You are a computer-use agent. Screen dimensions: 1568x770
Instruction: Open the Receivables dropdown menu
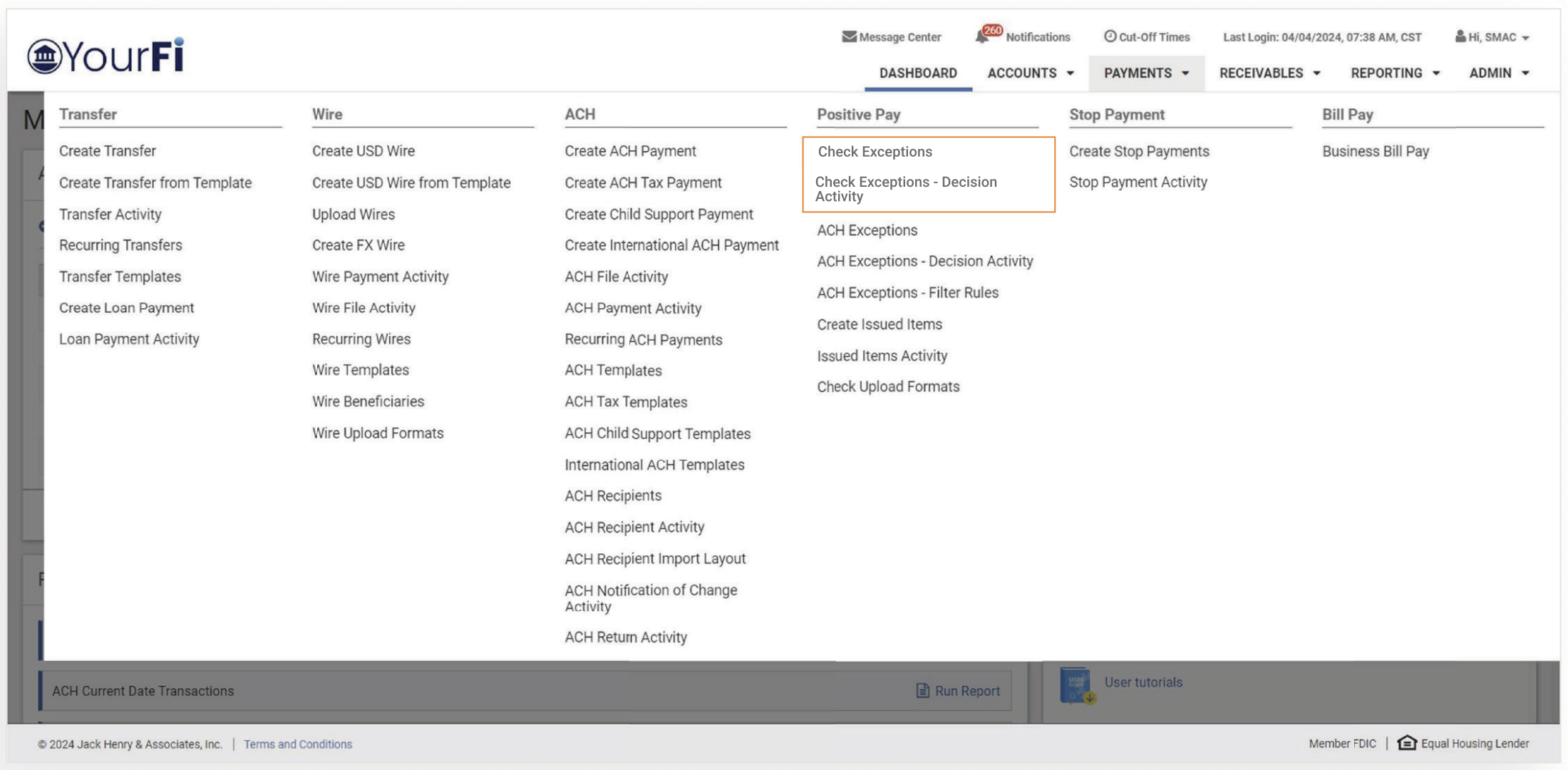(1269, 73)
